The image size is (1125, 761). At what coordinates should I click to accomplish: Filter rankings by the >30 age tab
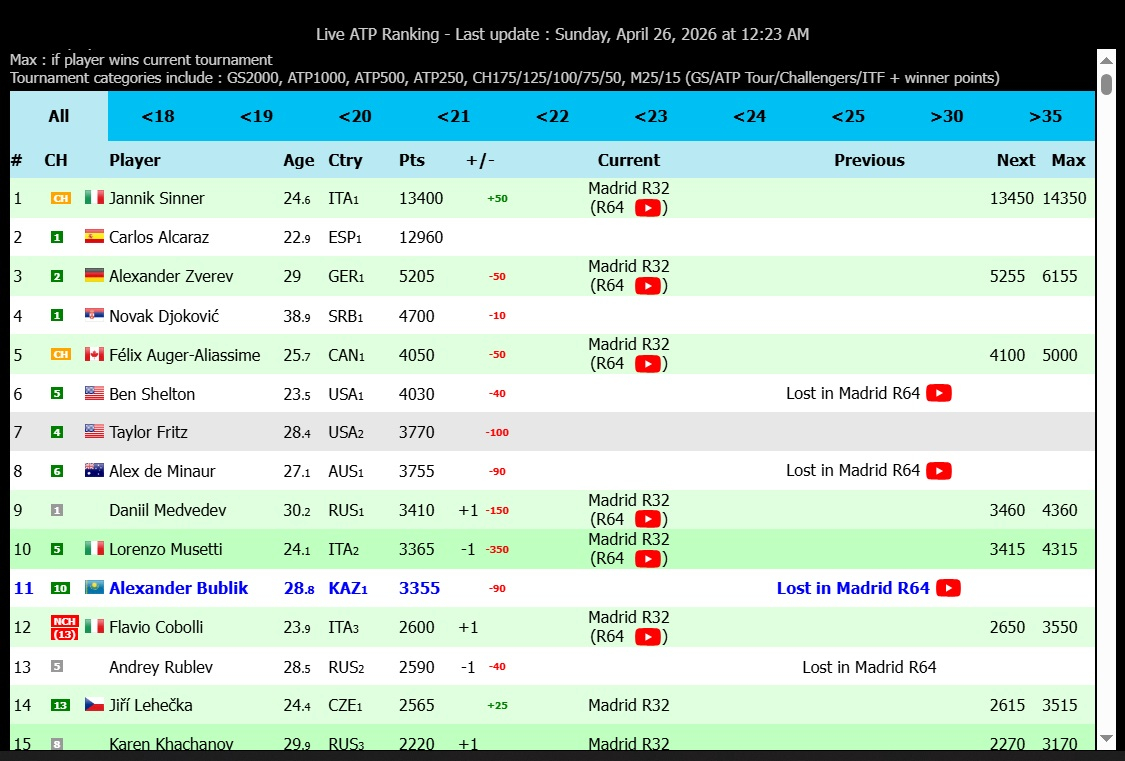click(946, 116)
